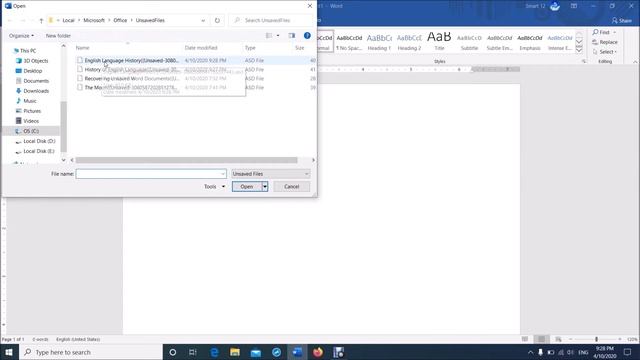The width and height of the screenshot is (640, 360).
Task: Expand the Open button split arrow
Action: point(265,187)
